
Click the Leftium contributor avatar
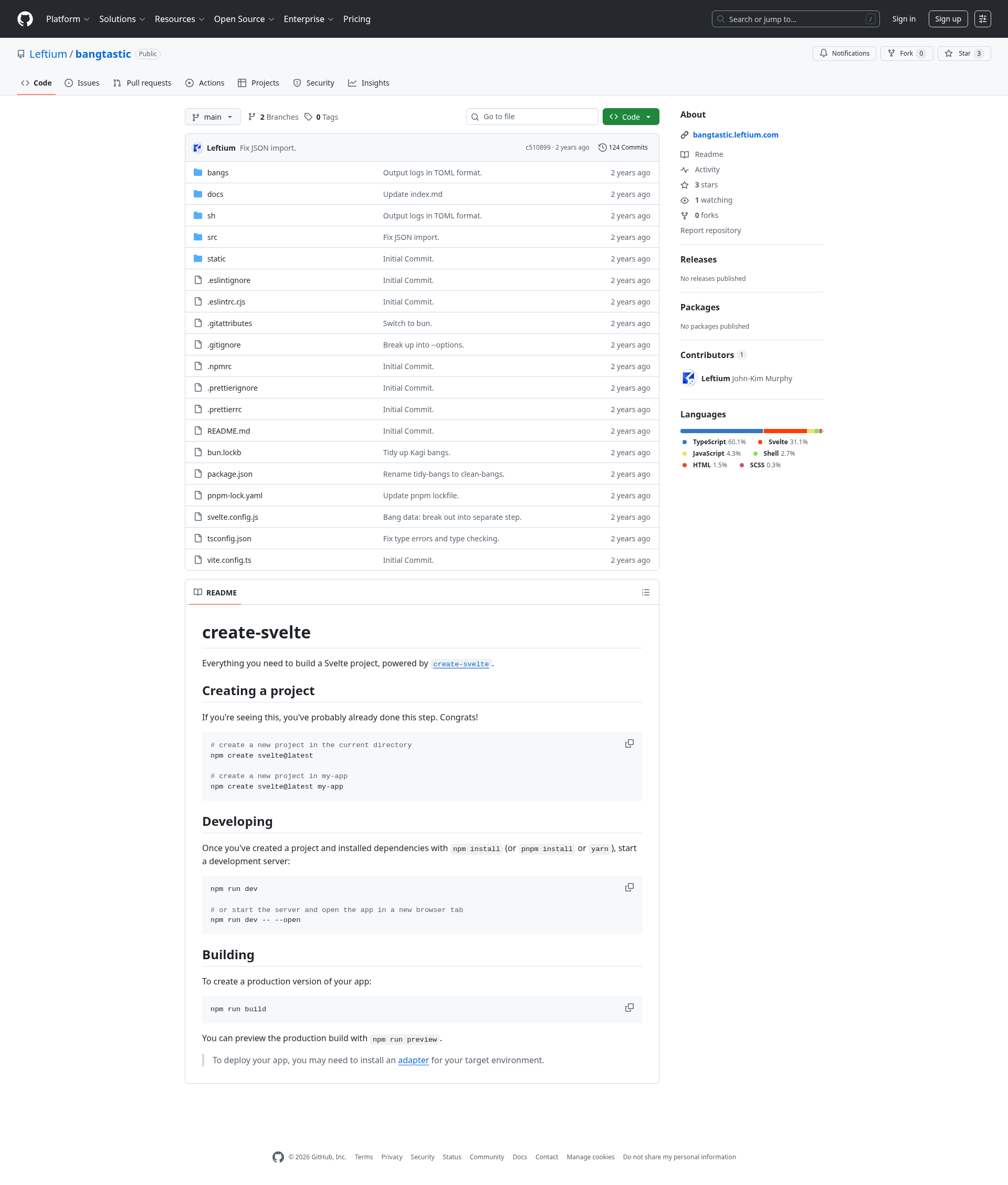689,378
